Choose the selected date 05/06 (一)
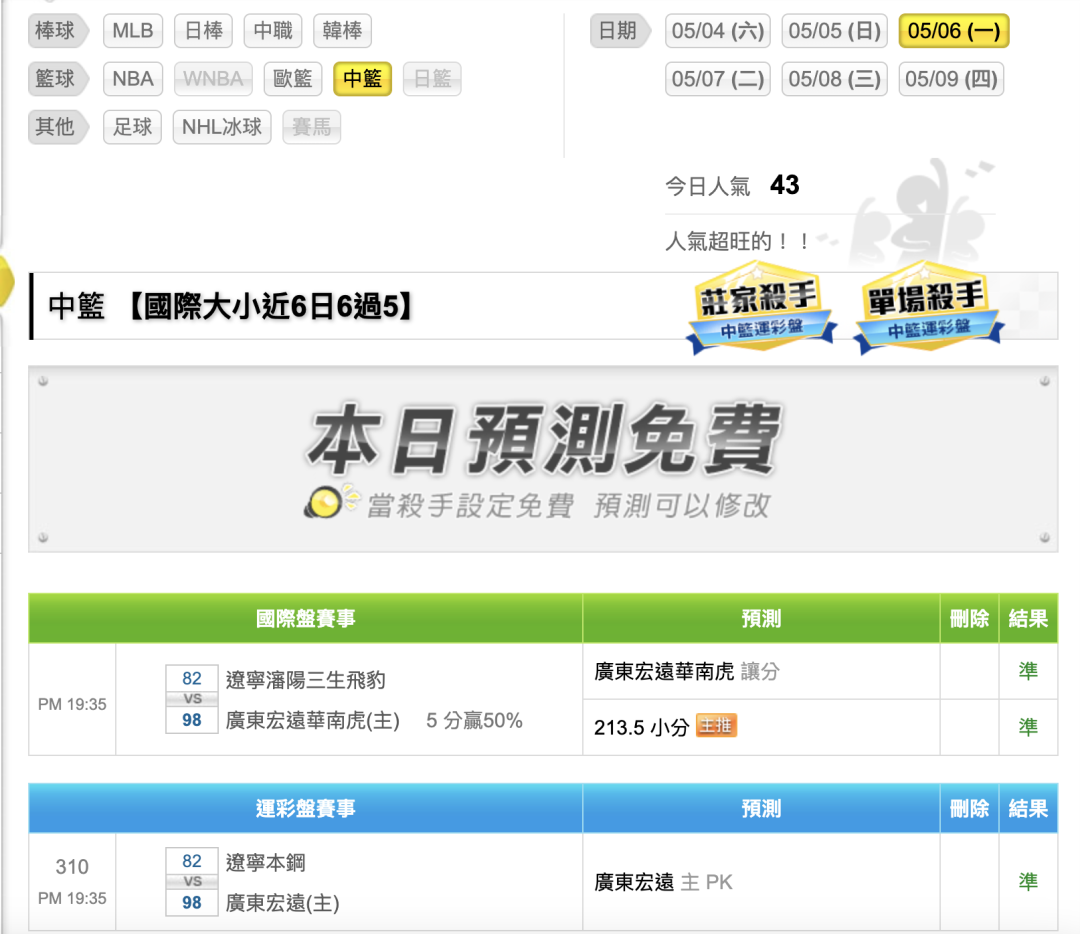1080x934 pixels. click(954, 31)
